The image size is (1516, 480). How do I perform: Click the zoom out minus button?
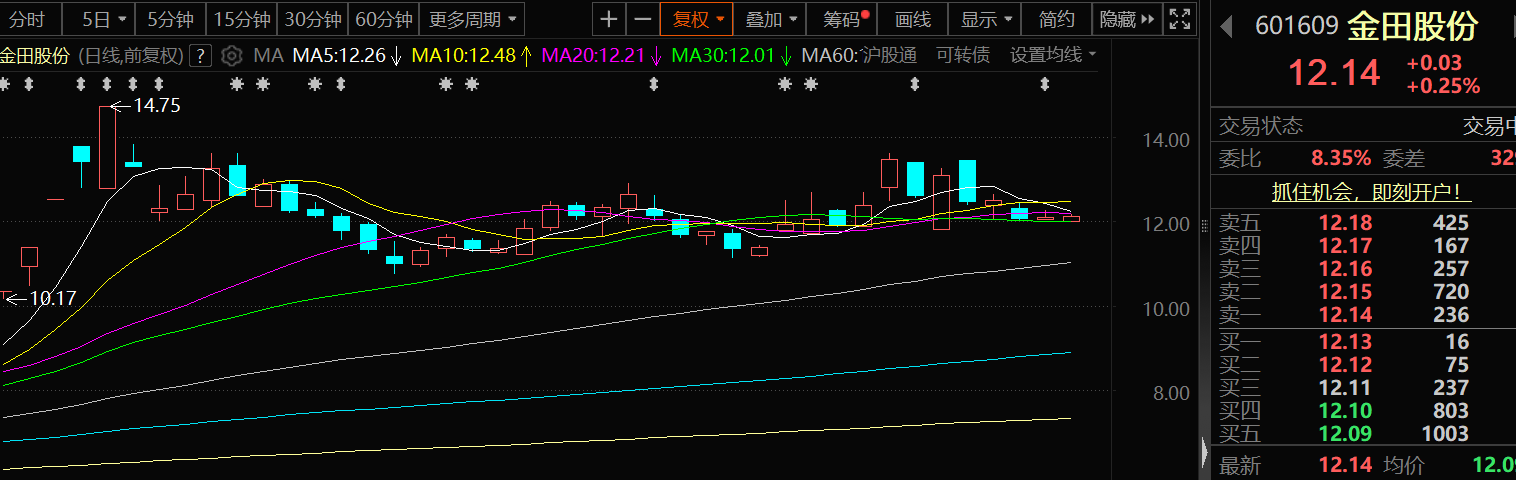coord(643,19)
